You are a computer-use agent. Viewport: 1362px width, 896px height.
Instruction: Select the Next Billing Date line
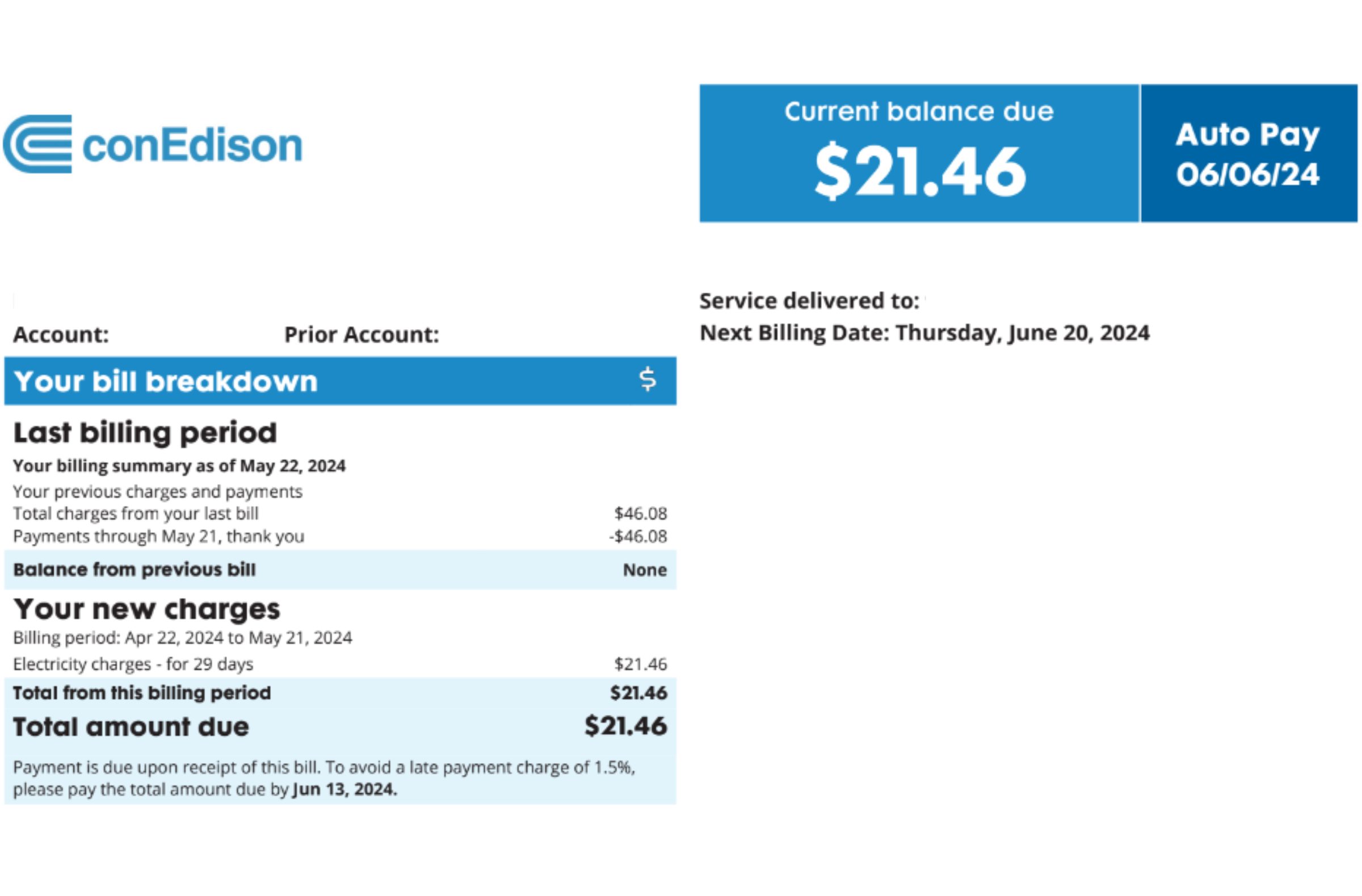(x=924, y=333)
